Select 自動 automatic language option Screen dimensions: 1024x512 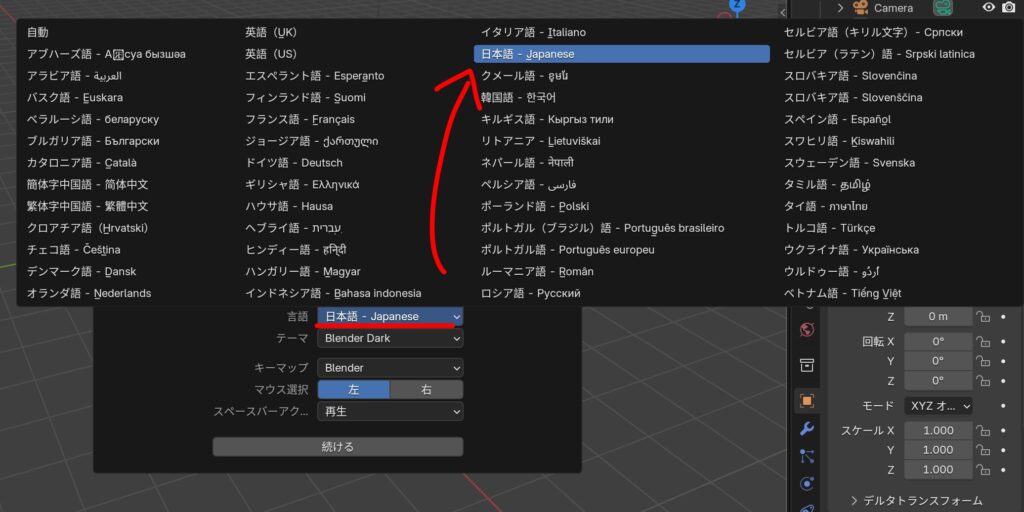tap(38, 33)
